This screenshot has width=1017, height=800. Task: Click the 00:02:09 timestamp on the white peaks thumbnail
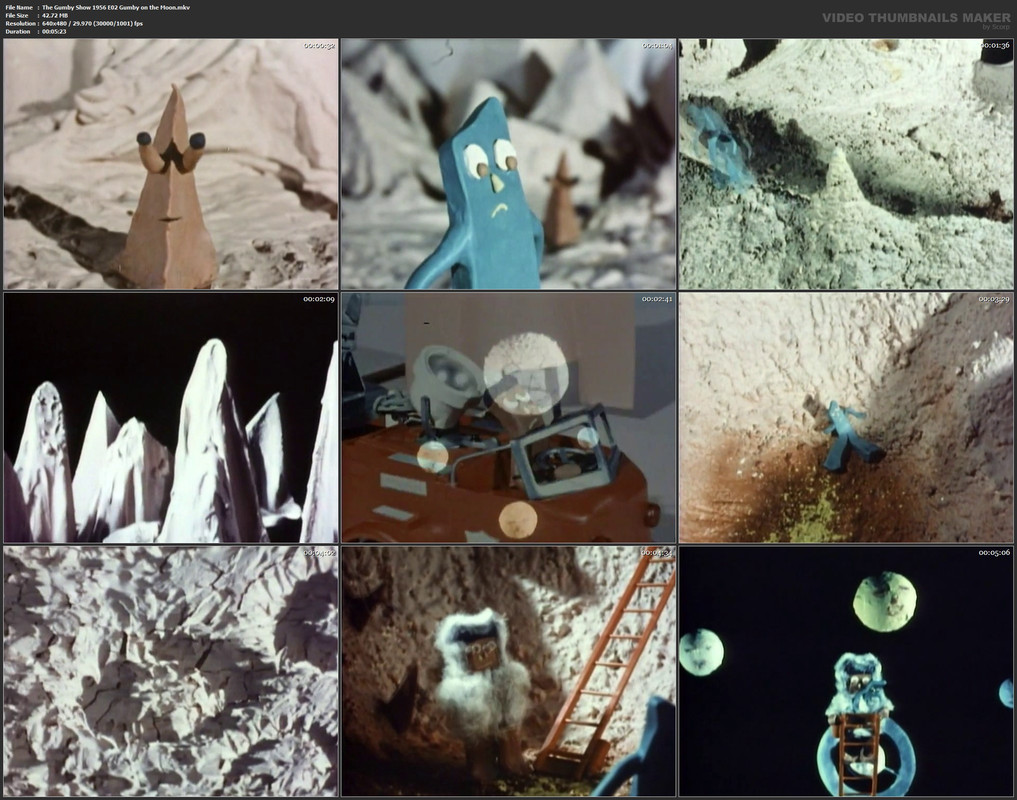[319, 299]
